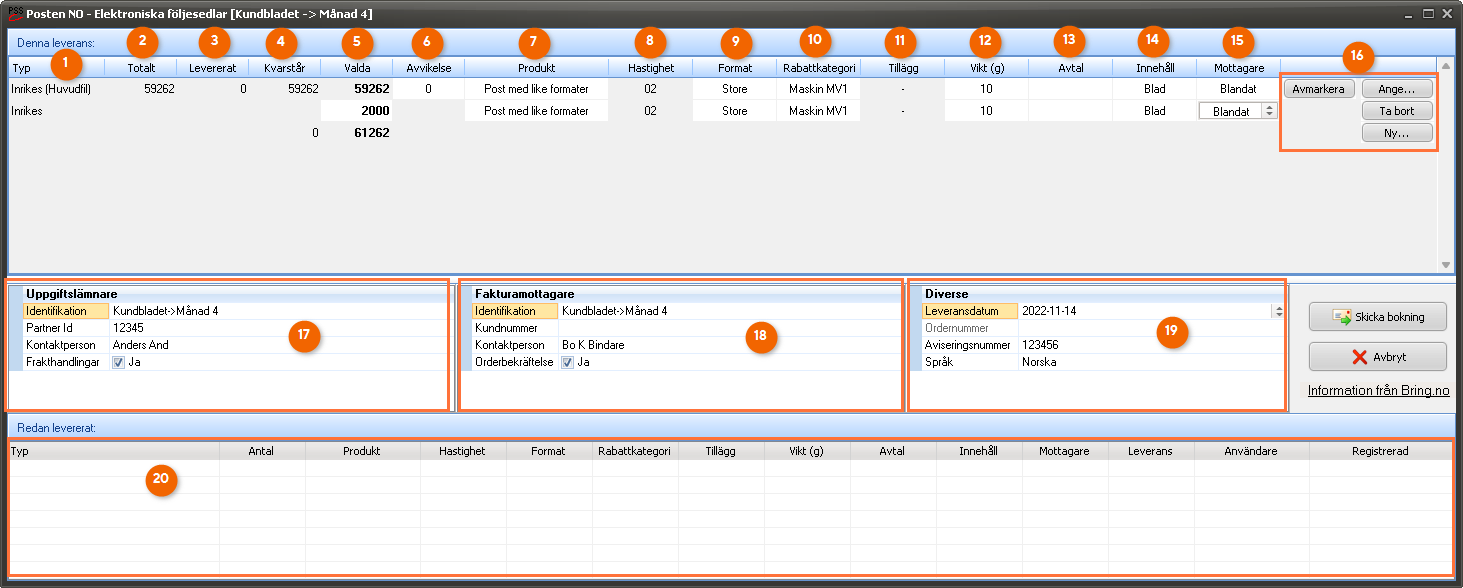
Task: Click the Kvarstår column header
Action: click(285, 68)
